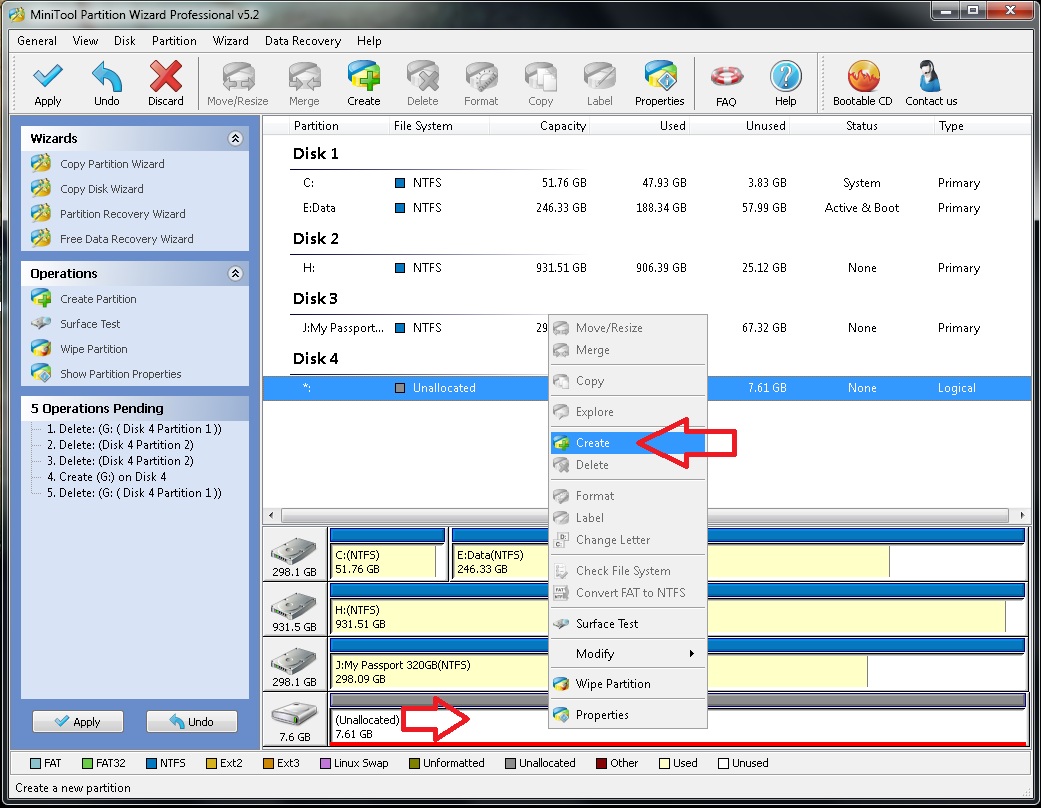Screen dimensions: 1041x808
Task: Click the bottom Undo button
Action: [191, 722]
